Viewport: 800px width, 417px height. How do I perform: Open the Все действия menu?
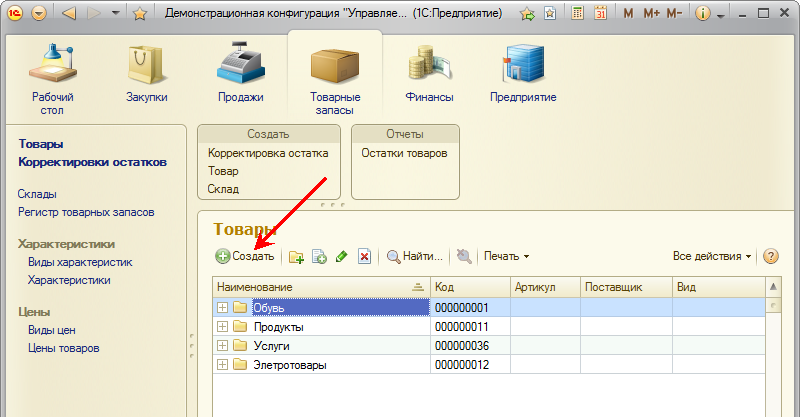712,257
